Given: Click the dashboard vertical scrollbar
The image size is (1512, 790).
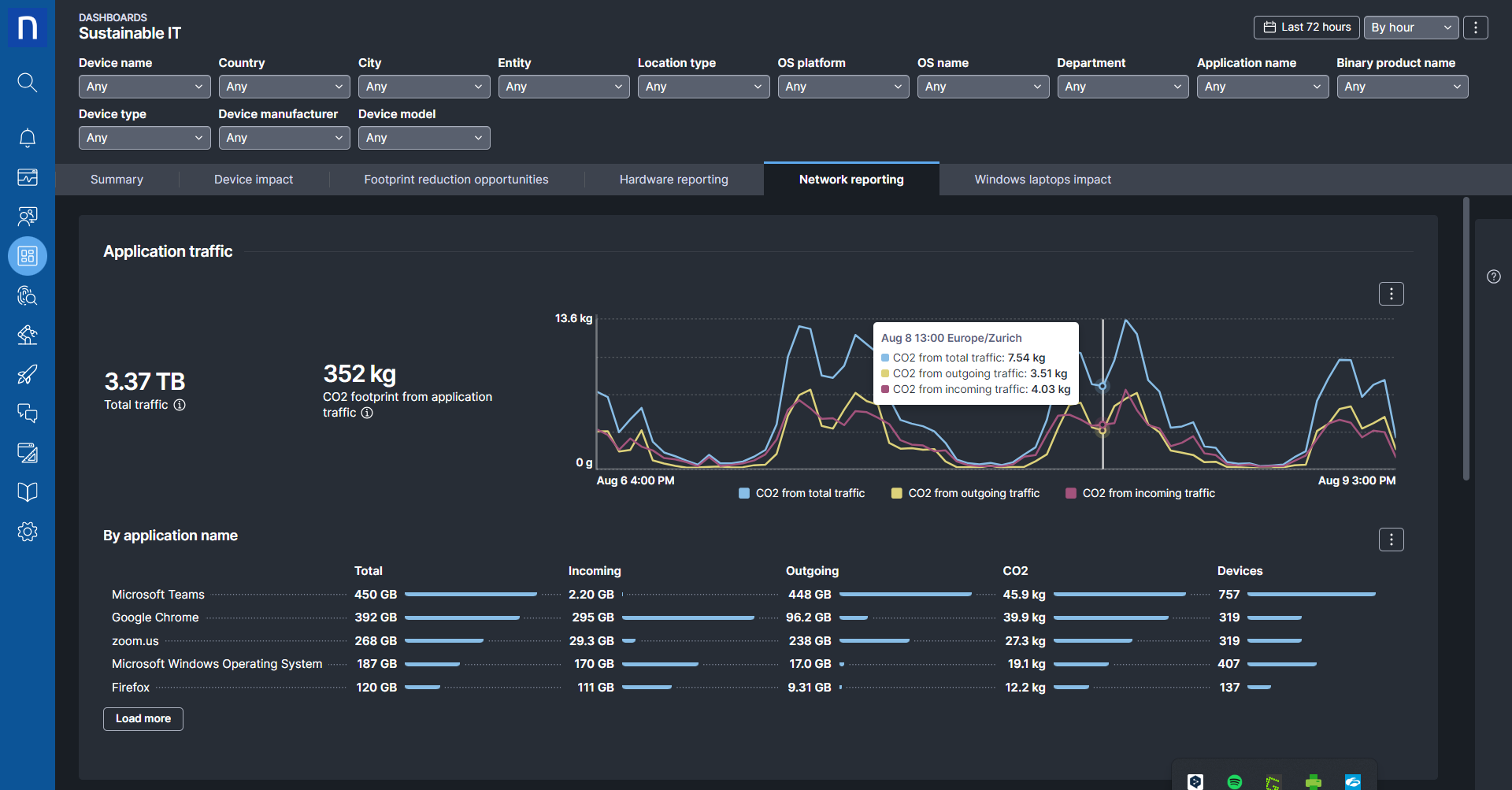Looking at the screenshot, I should point(1466,339).
